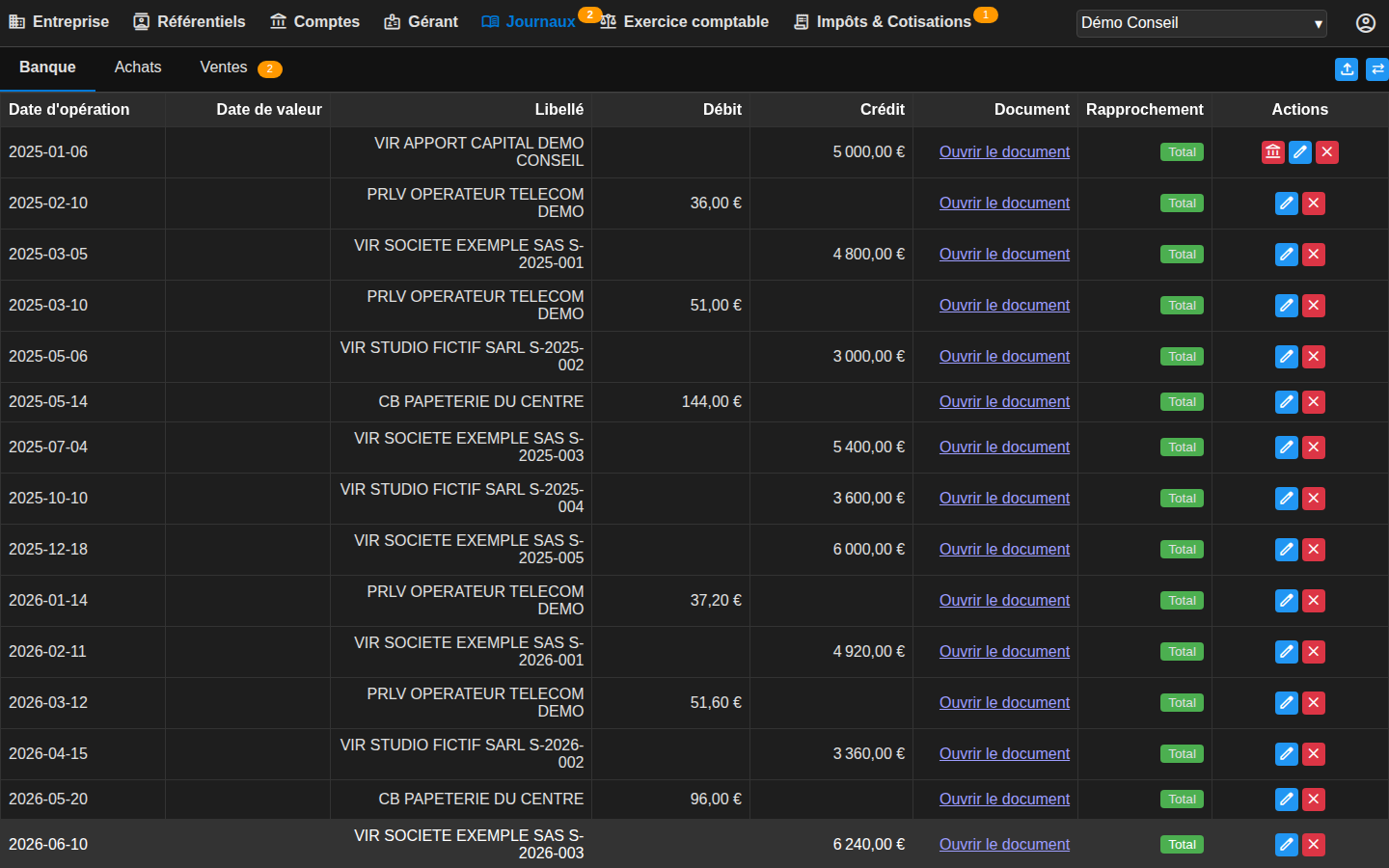Edit the 2025-05-14 CB Papeterie entry
Viewport: 1389px width, 868px height.
click(1287, 402)
